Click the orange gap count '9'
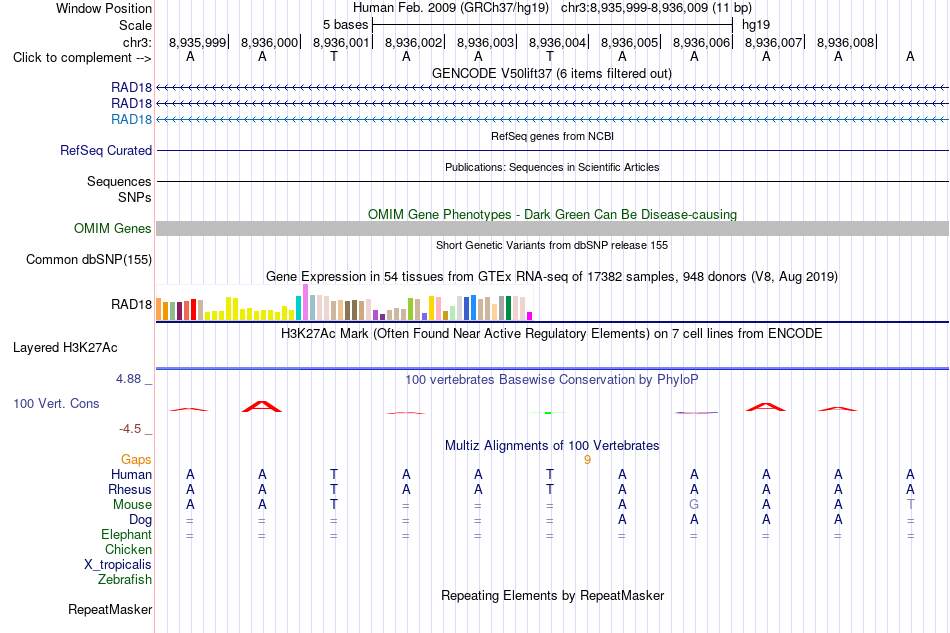Viewport: 950px width, 633px height. coord(587,460)
